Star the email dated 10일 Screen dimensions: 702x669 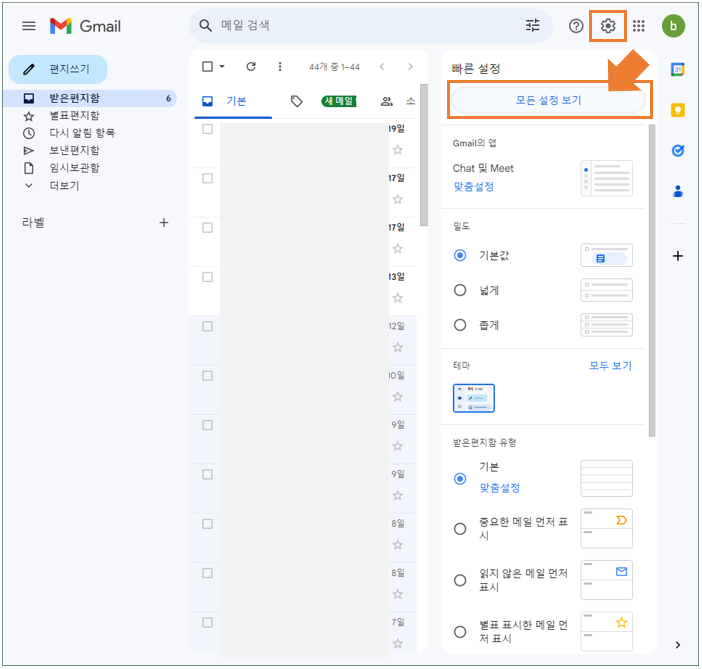click(398, 396)
